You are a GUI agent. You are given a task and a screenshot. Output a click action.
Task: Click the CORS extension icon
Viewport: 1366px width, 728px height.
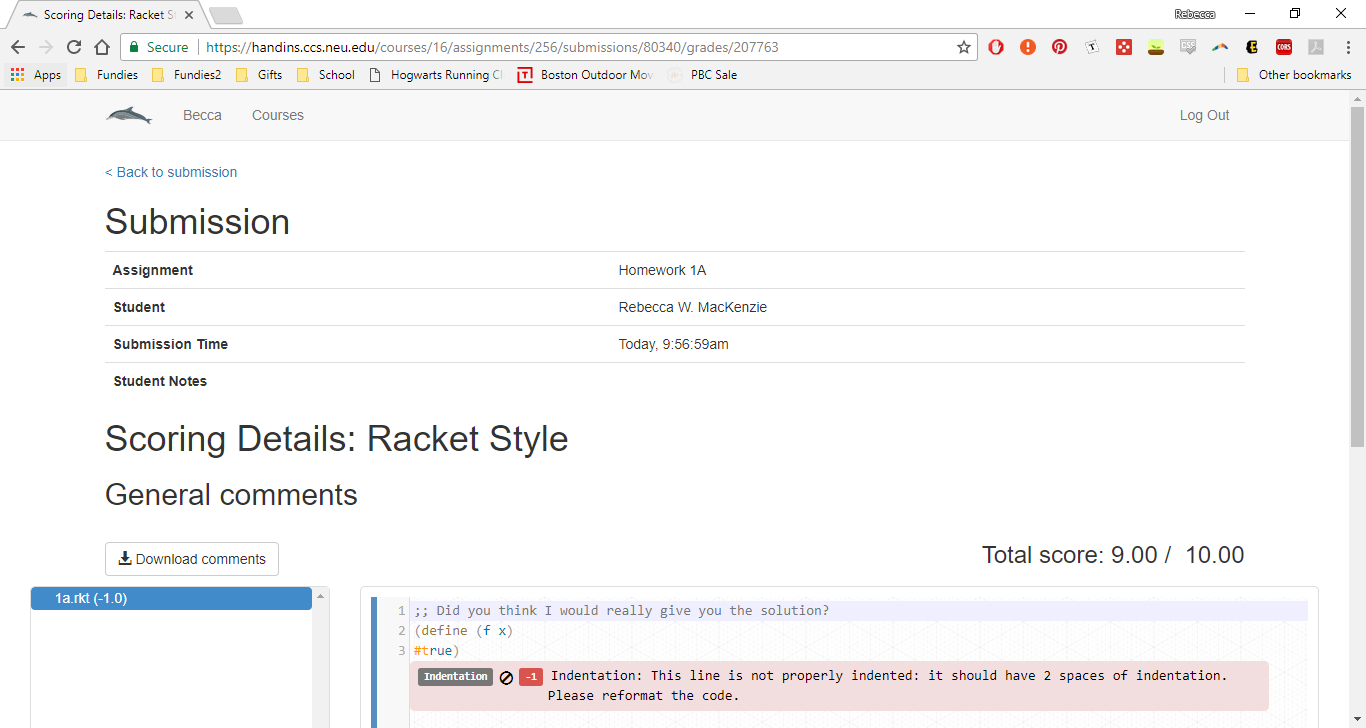point(1283,47)
